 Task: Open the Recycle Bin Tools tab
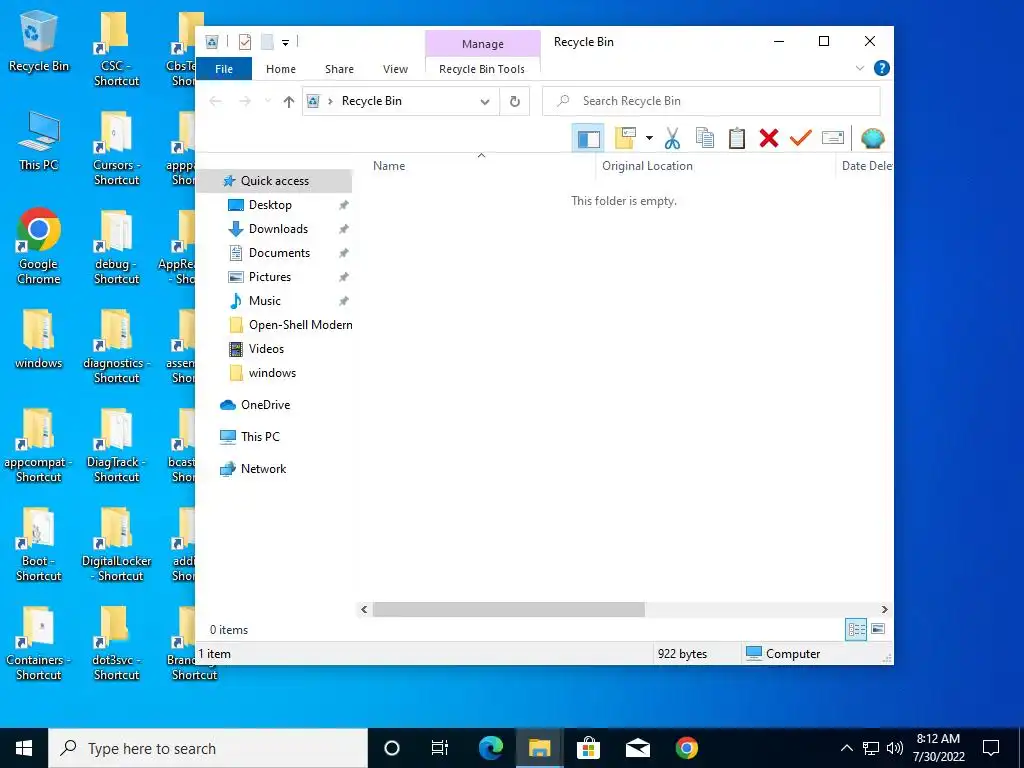(x=482, y=69)
